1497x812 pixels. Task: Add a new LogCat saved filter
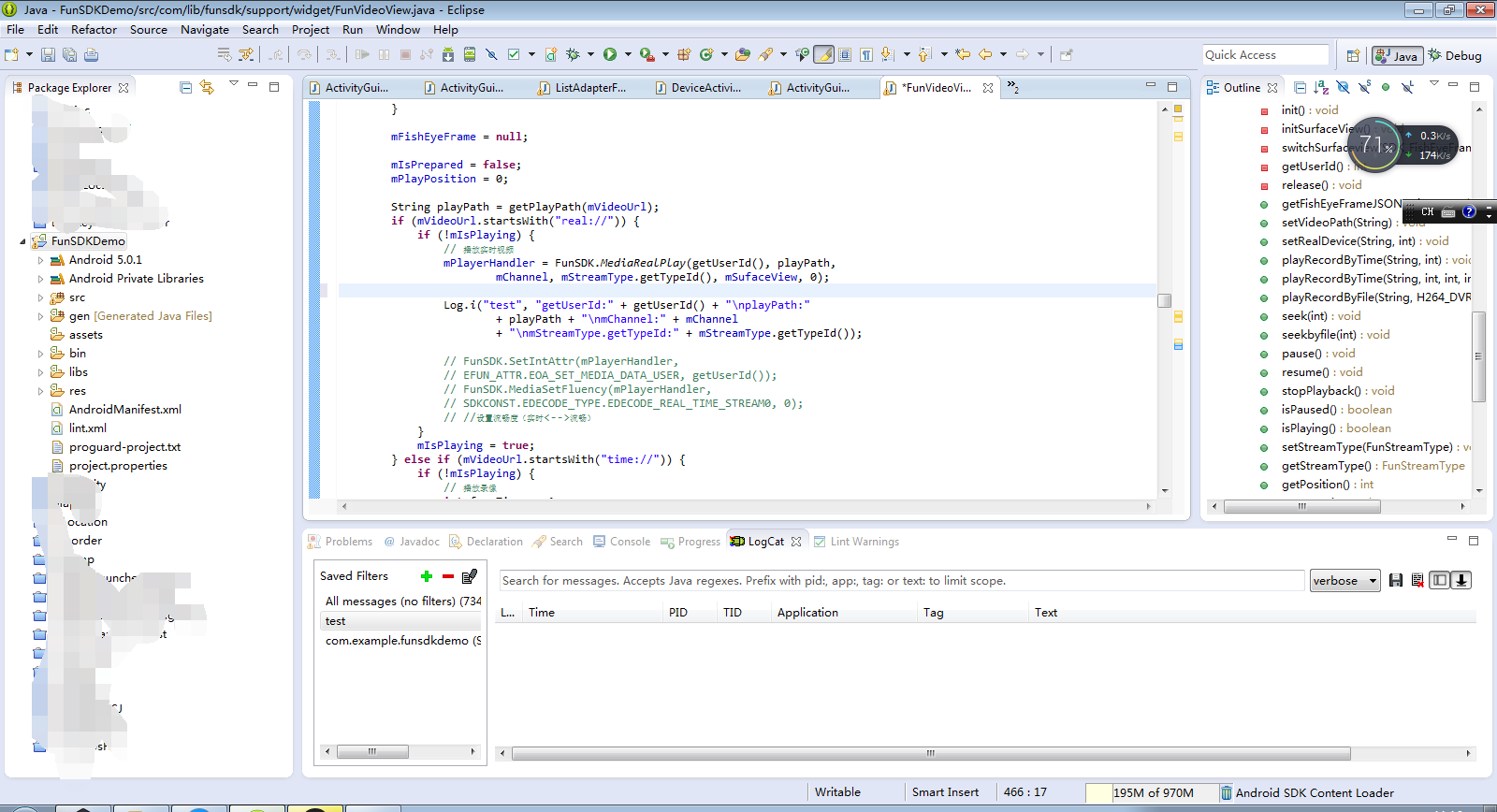(427, 576)
